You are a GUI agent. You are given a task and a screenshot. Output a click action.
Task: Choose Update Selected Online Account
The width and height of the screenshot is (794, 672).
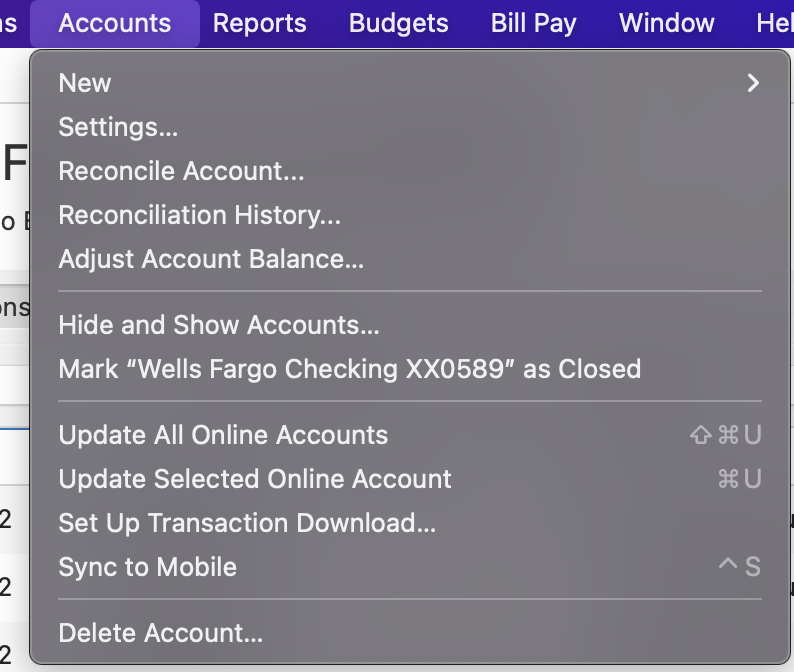[x=255, y=479]
